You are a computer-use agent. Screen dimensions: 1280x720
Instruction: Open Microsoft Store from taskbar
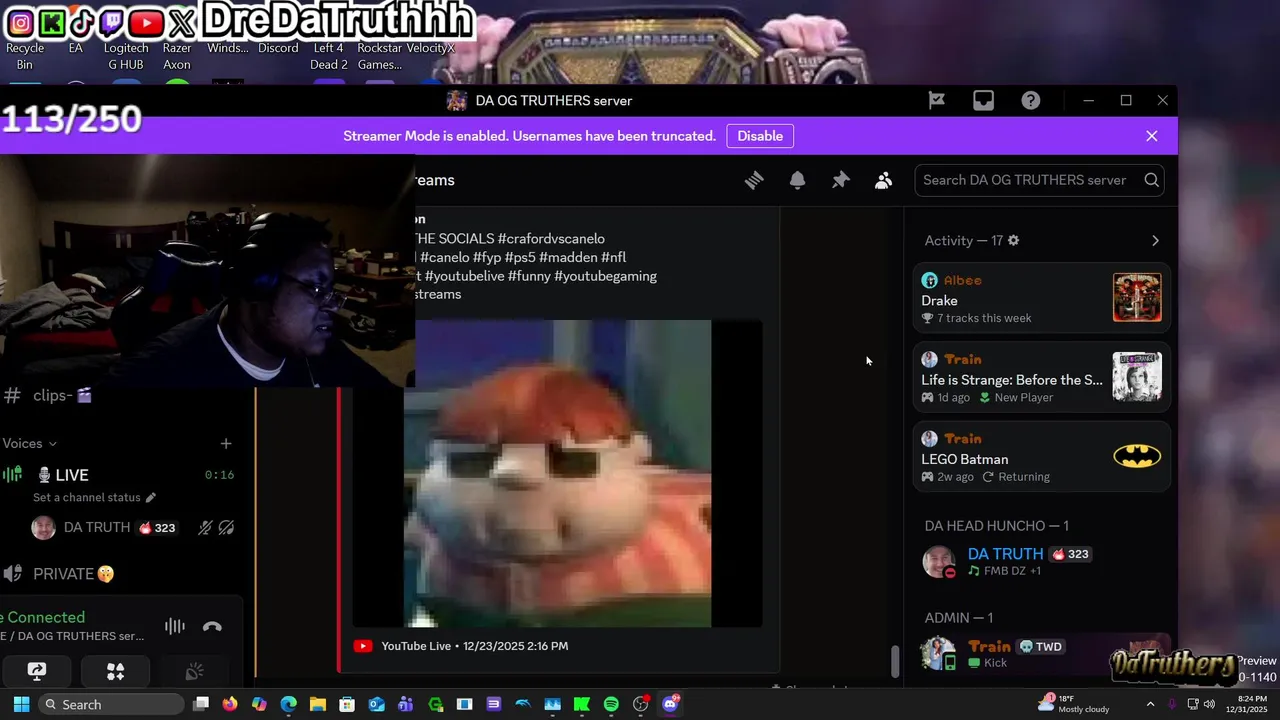pos(347,704)
